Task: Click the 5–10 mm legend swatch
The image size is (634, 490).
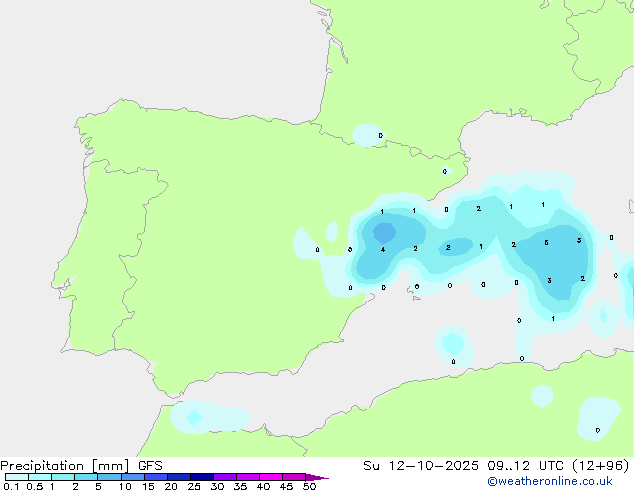Action: 109,477
